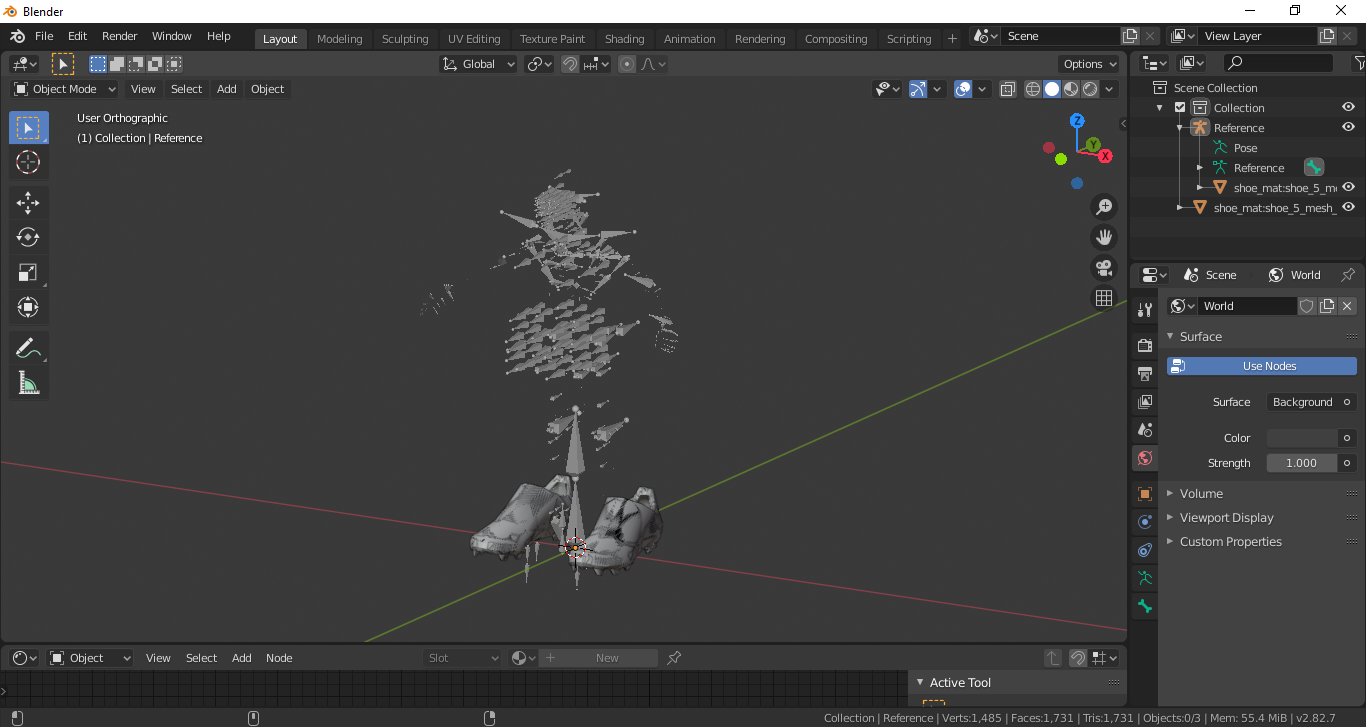Select the Measure tool
This screenshot has height=727, width=1366.
pyautogui.click(x=28, y=383)
